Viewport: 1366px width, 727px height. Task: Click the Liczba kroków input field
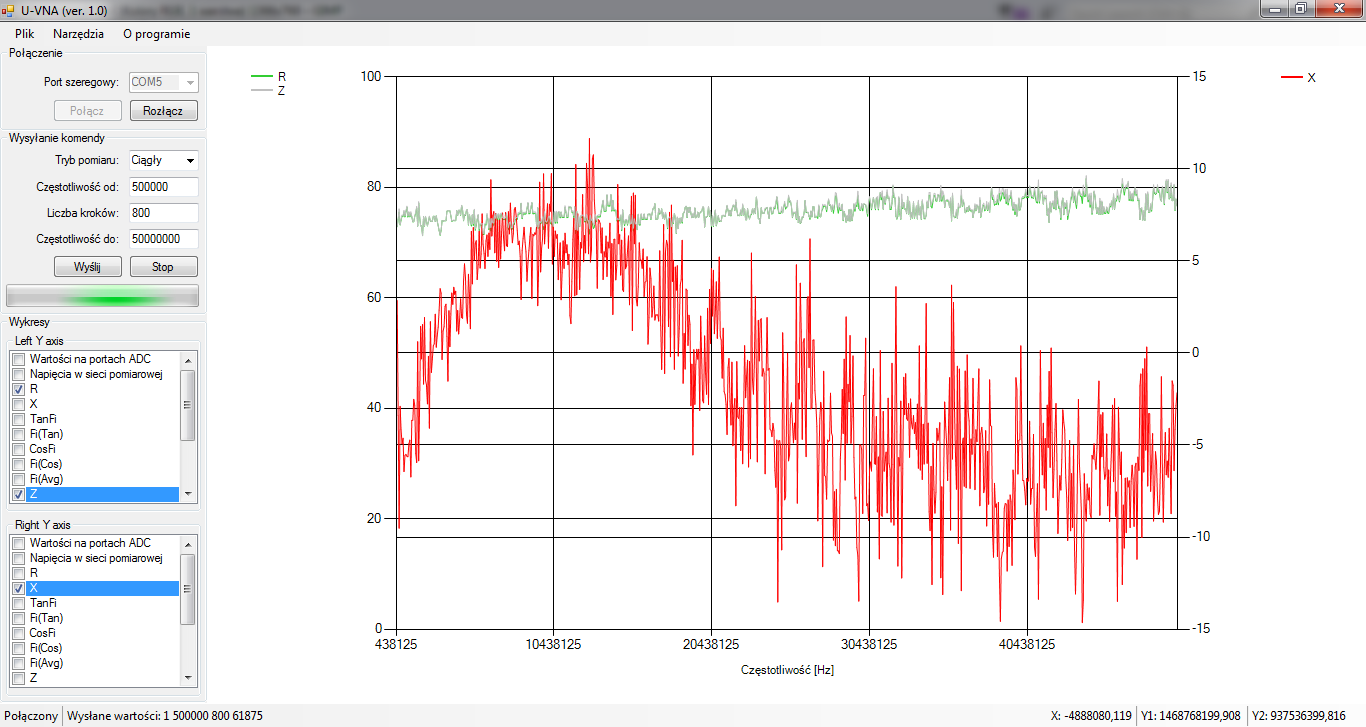point(164,213)
